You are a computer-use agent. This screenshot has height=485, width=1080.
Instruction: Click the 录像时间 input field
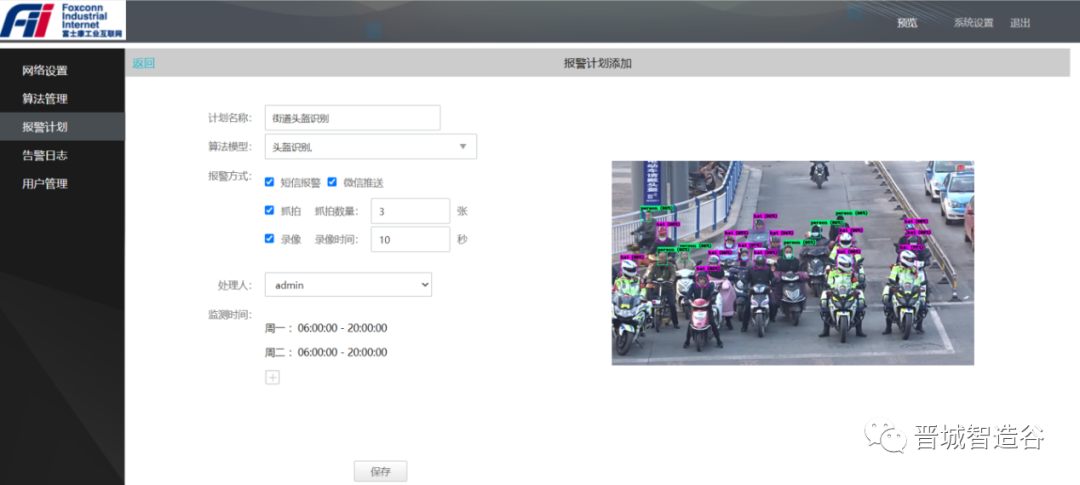tap(411, 240)
